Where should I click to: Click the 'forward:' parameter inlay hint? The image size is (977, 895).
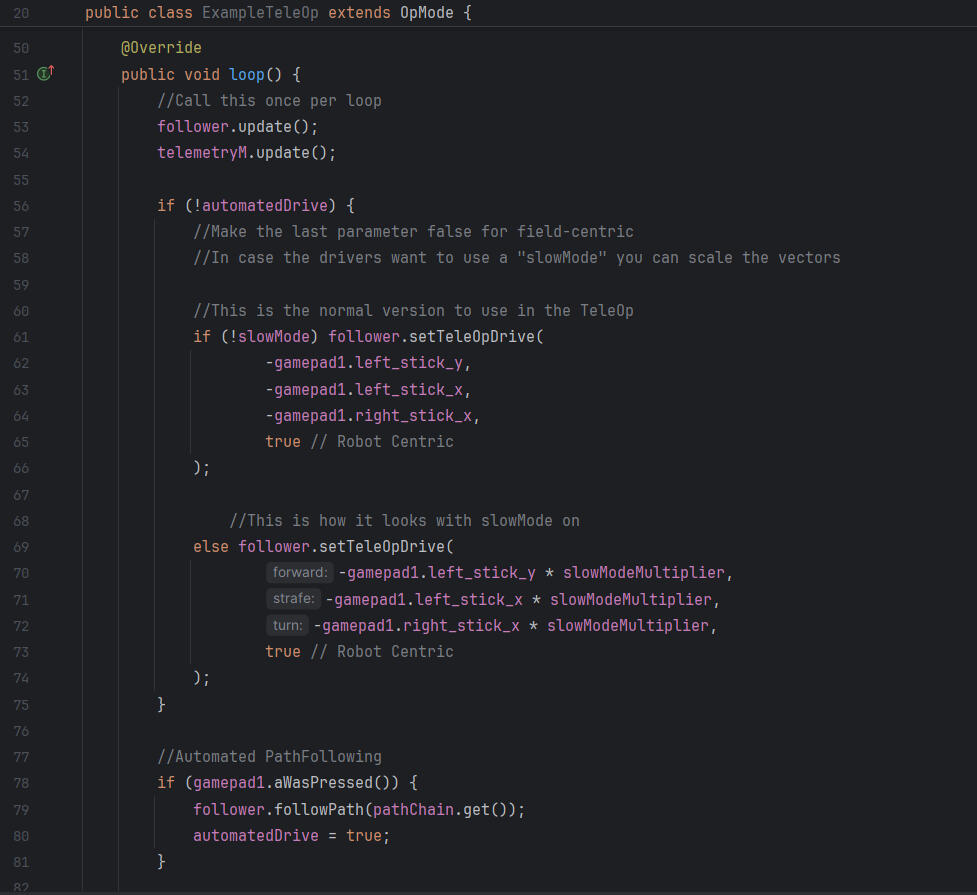pos(300,573)
